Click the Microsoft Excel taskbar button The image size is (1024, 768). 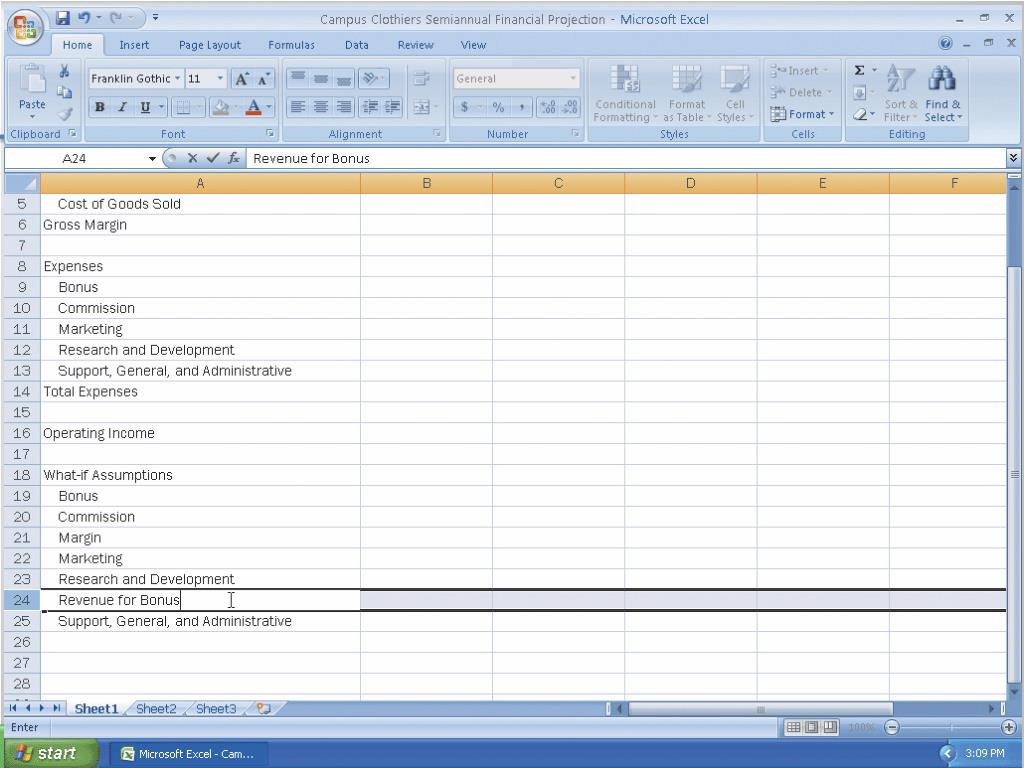189,754
